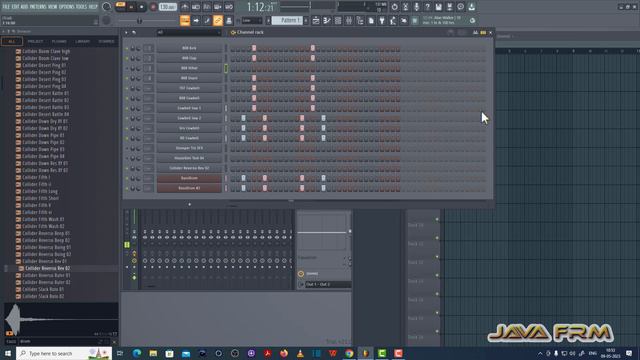Switch browser to the ALL tab
This screenshot has height=360, width=640.
(11, 41)
